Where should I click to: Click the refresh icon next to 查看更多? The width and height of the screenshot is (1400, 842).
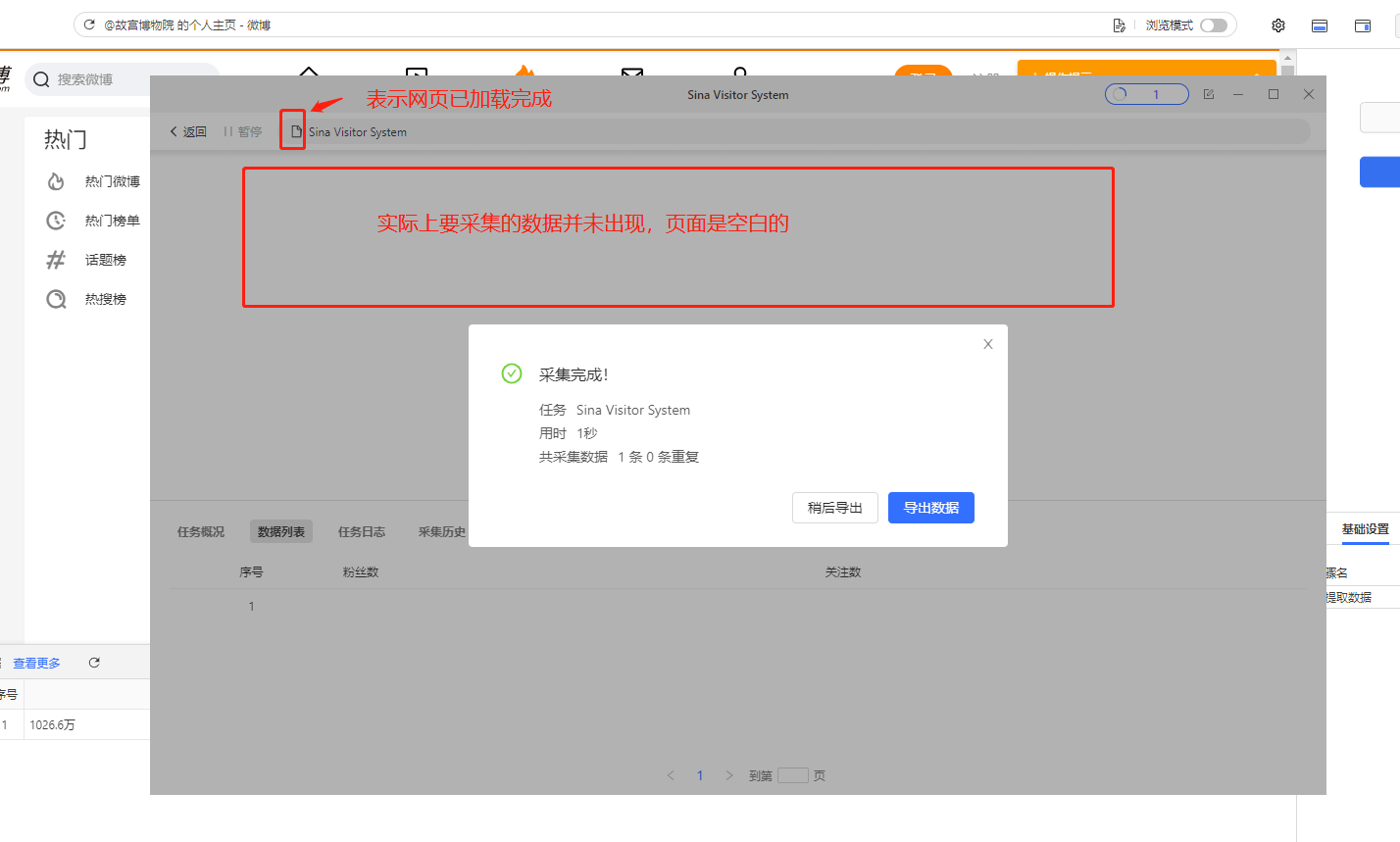click(x=94, y=663)
